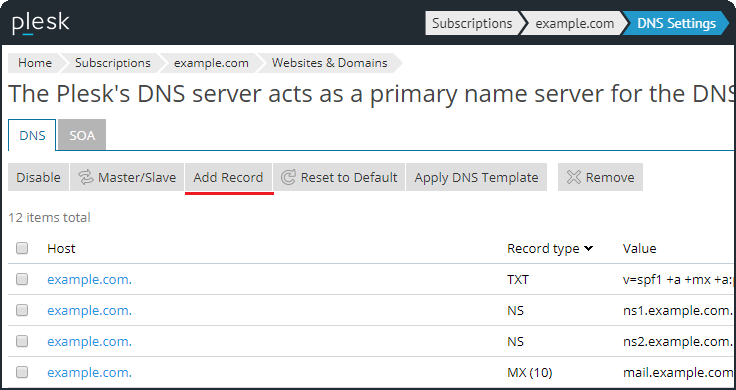Open example.com in the lower breadcrumb
Image resolution: width=736 pixels, height=390 pixels.
coord(211,63)
